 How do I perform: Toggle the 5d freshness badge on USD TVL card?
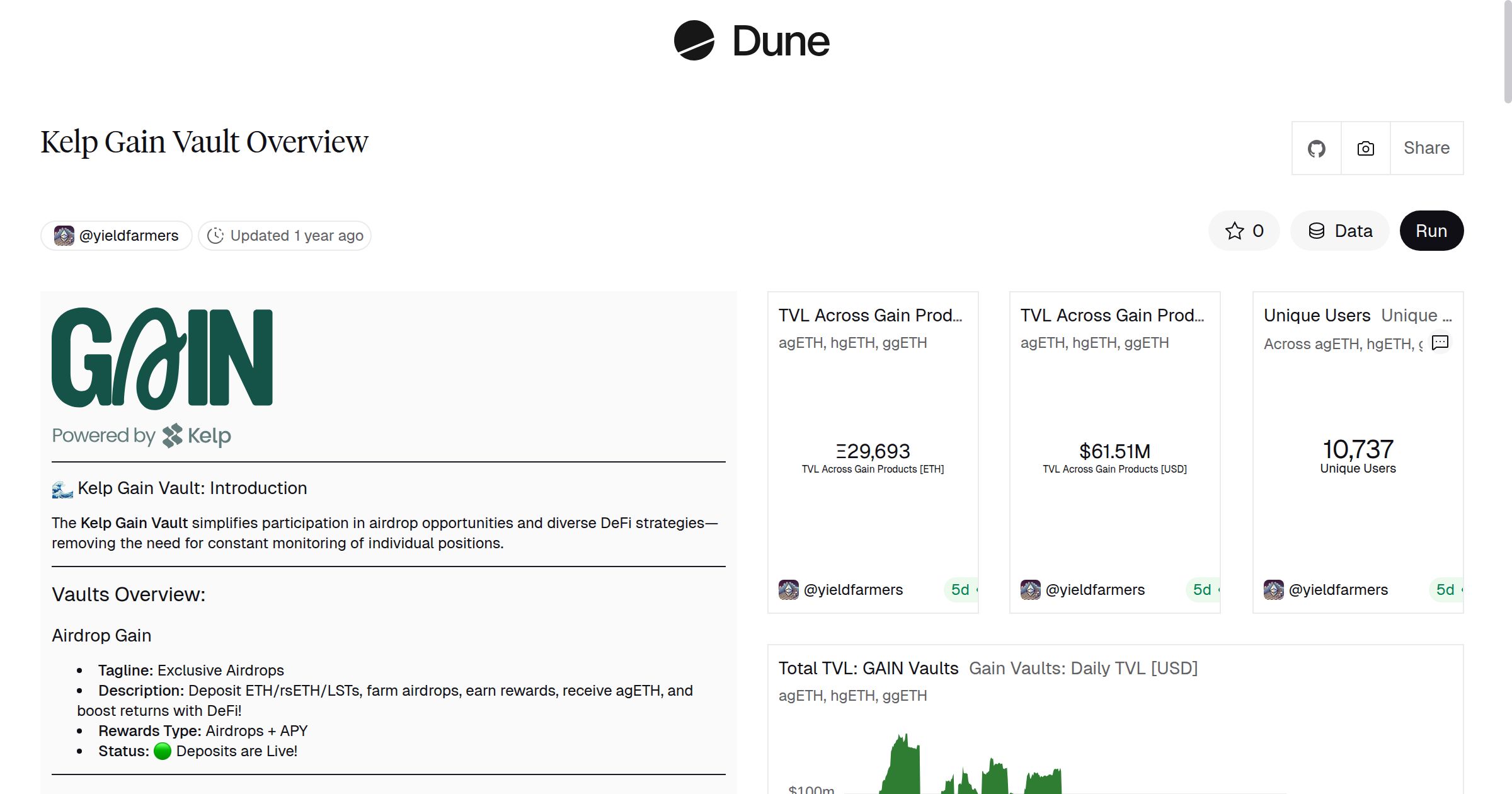pos(1202,589)
